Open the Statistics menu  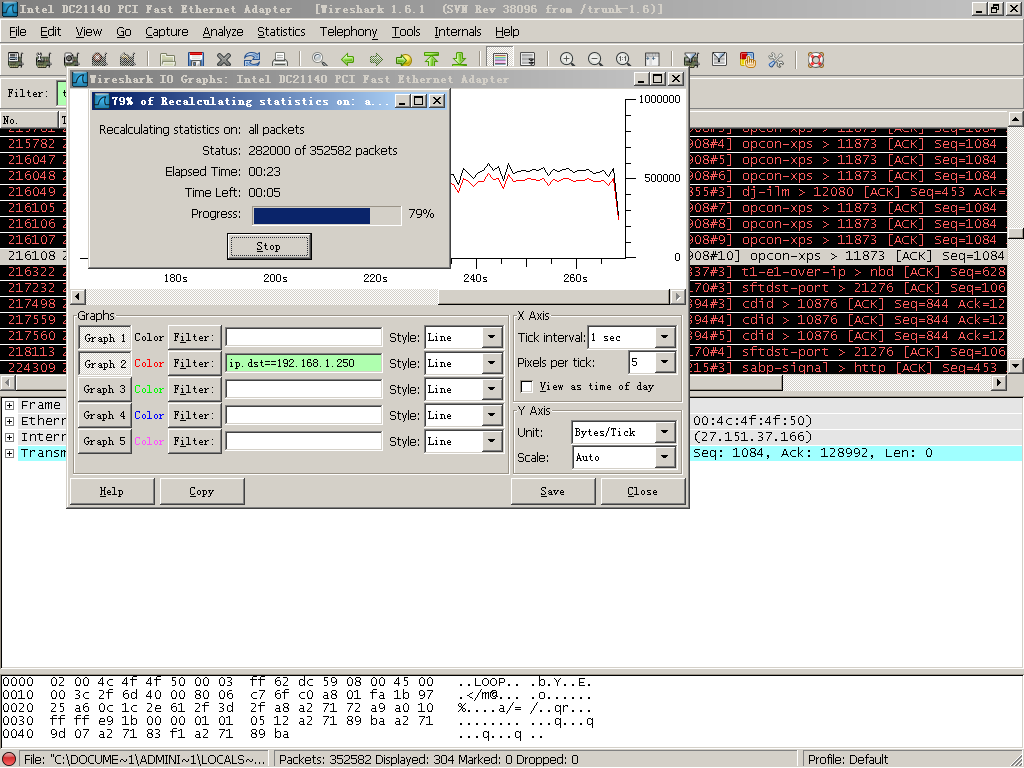coord(281,32)
